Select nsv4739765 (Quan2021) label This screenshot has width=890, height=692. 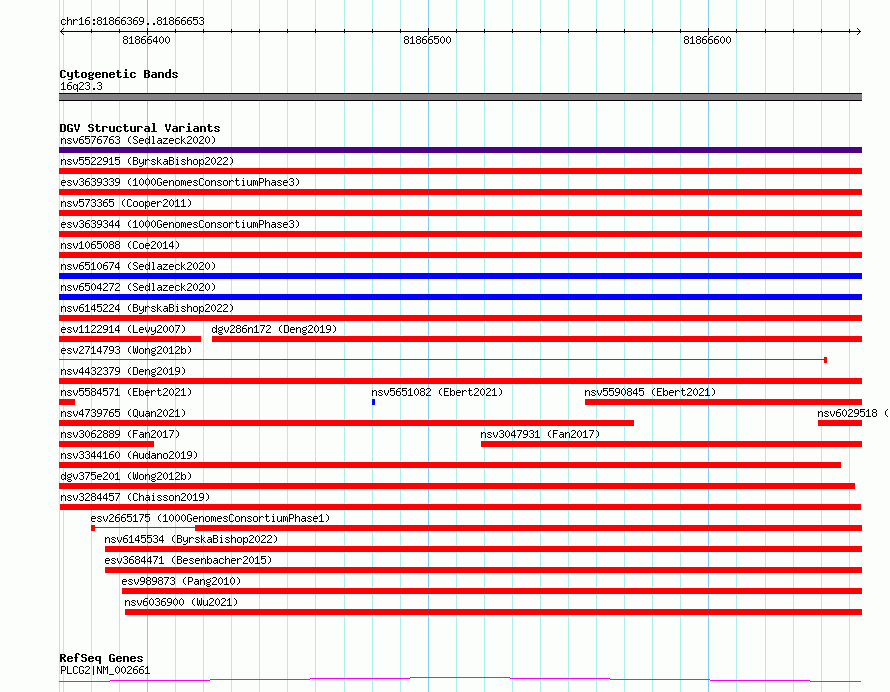123,413
